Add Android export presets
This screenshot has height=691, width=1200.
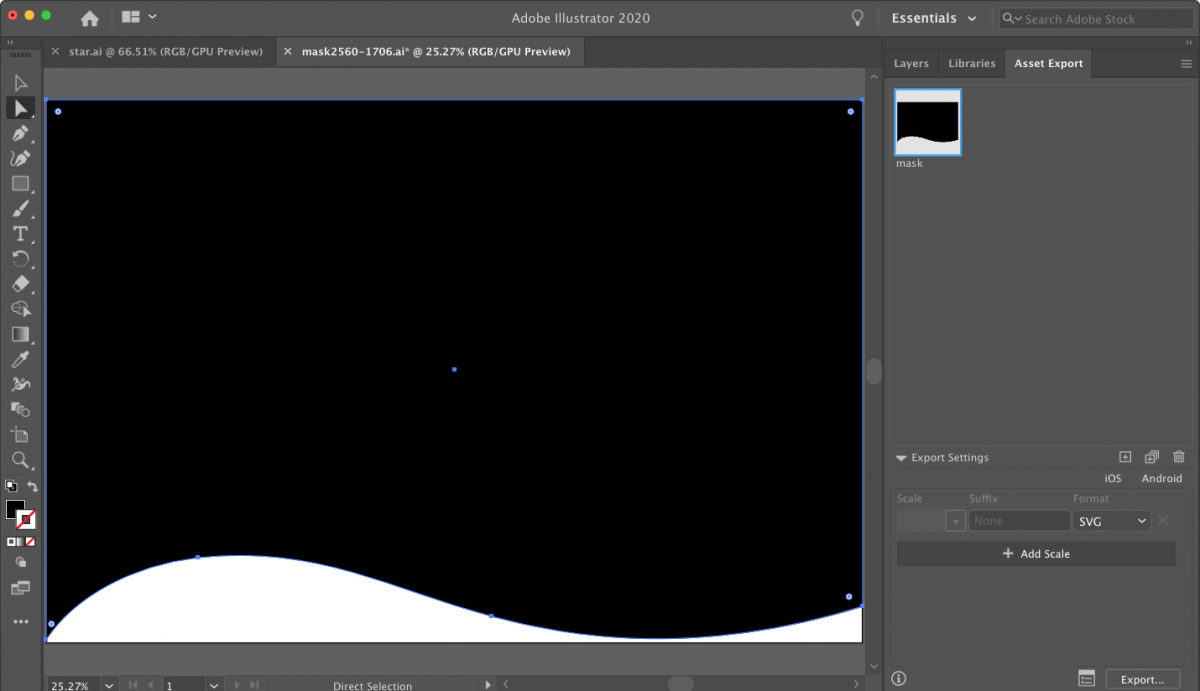[x=1162, y=478]
